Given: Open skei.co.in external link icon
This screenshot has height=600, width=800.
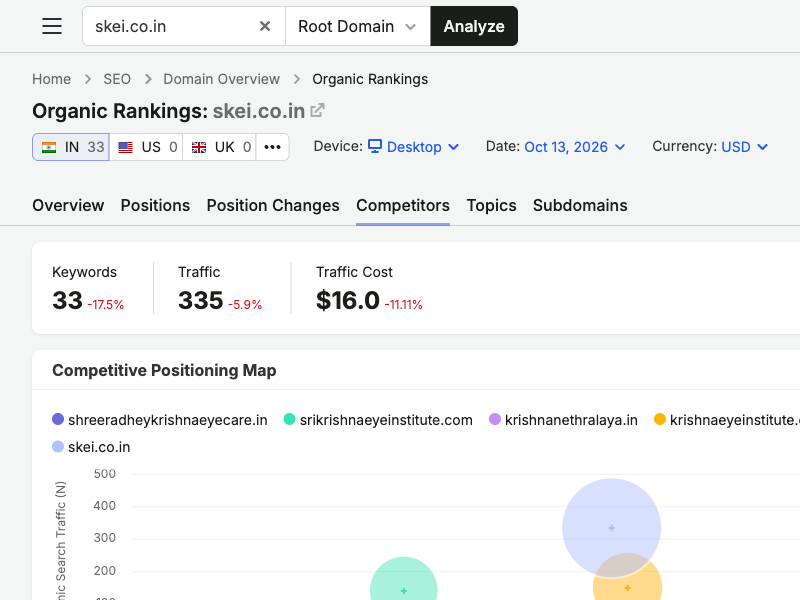Looking at the screenshot, I should tap(317, 110).
